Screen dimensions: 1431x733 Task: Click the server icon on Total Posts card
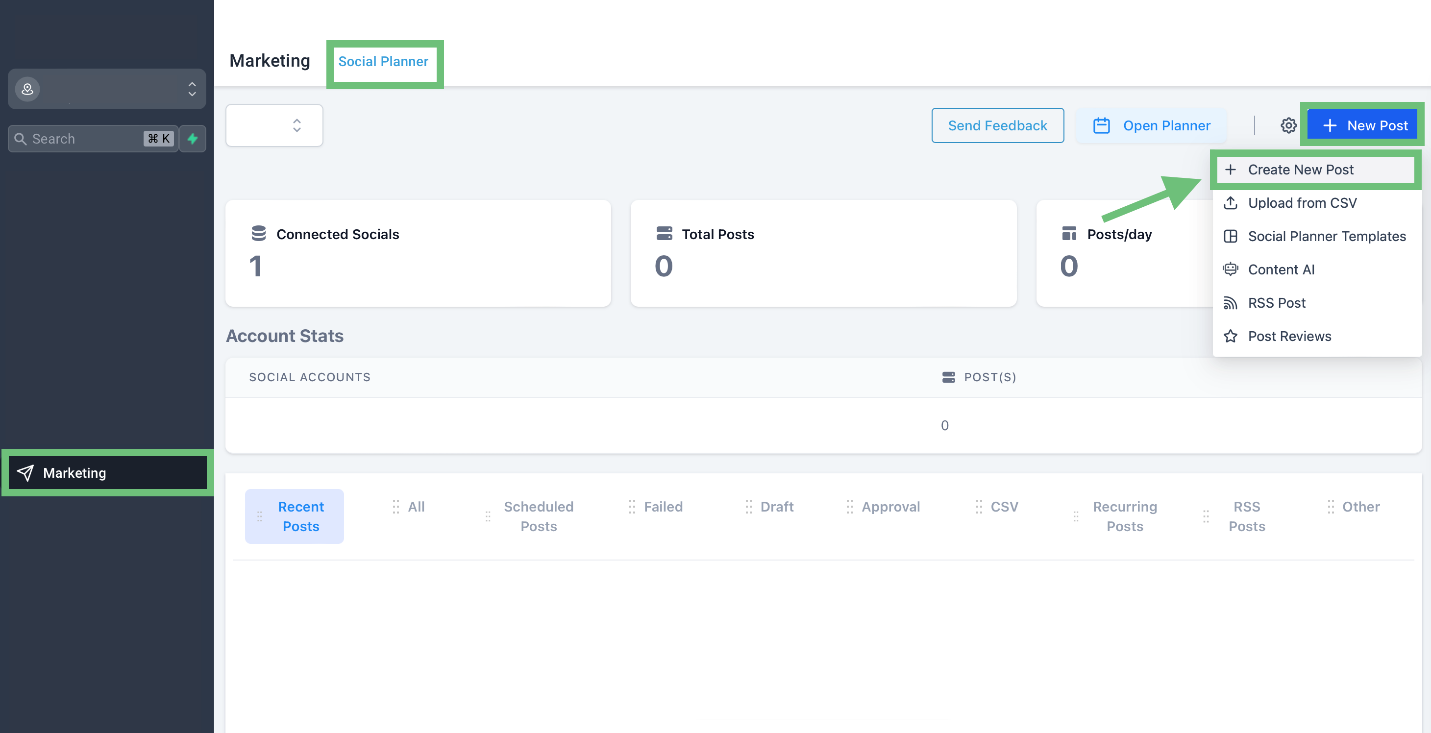click(x=664, y=234)
